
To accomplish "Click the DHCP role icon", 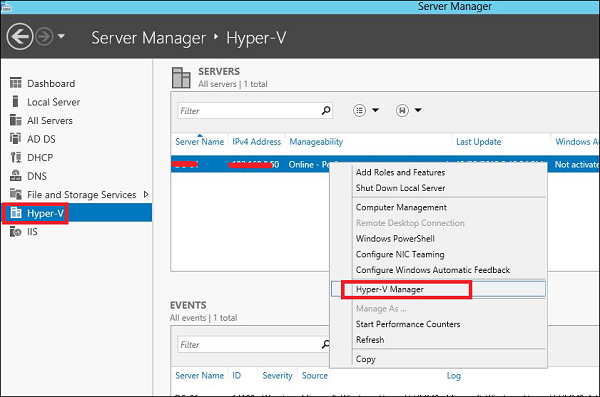I will pyautogui.click(x=16, y=157).
